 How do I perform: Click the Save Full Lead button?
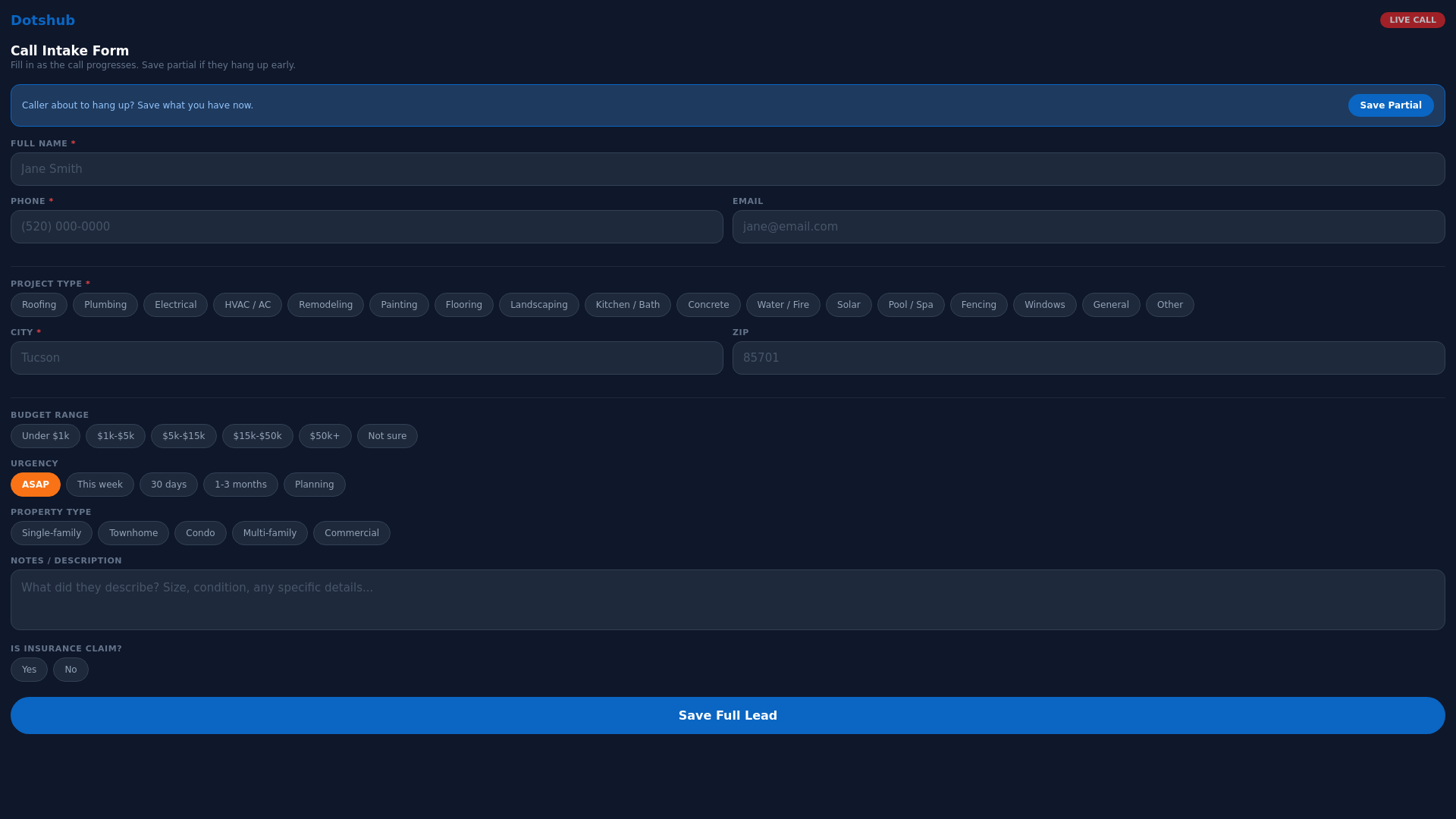[x=728, y=715]
